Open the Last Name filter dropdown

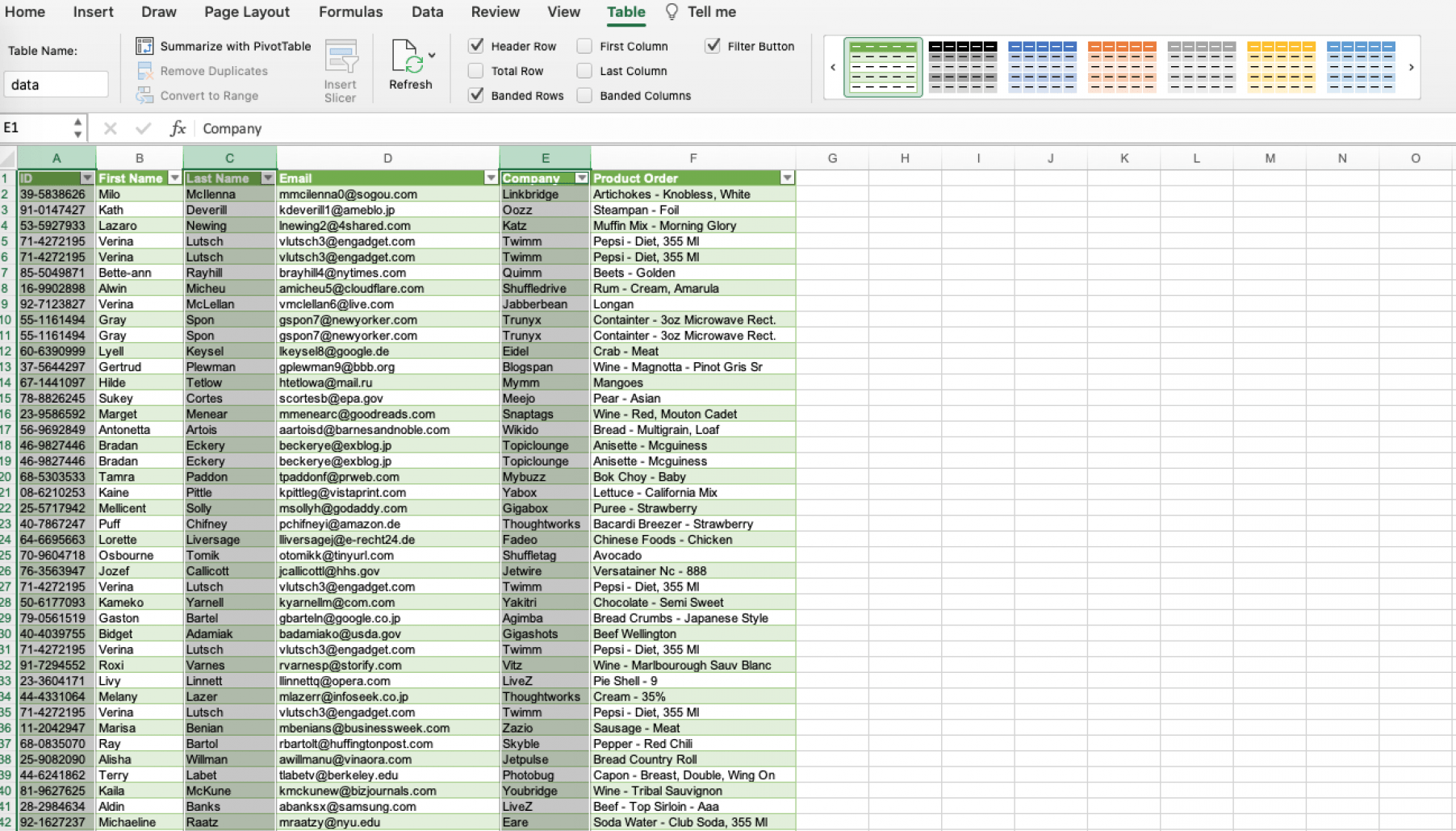[x=268, y=177]
